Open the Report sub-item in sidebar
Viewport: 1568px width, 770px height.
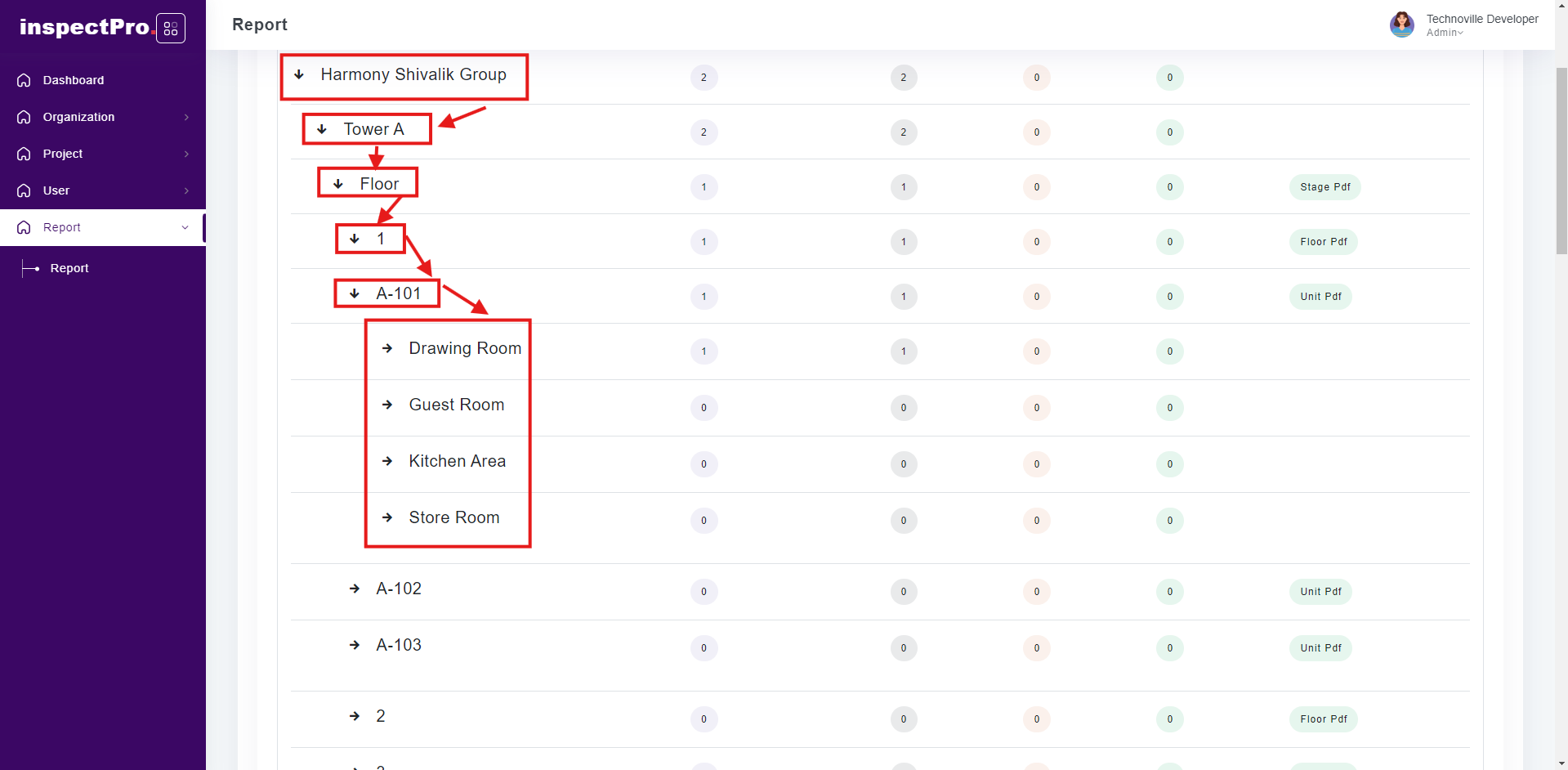pyautogui.click(x=69, y=268)
